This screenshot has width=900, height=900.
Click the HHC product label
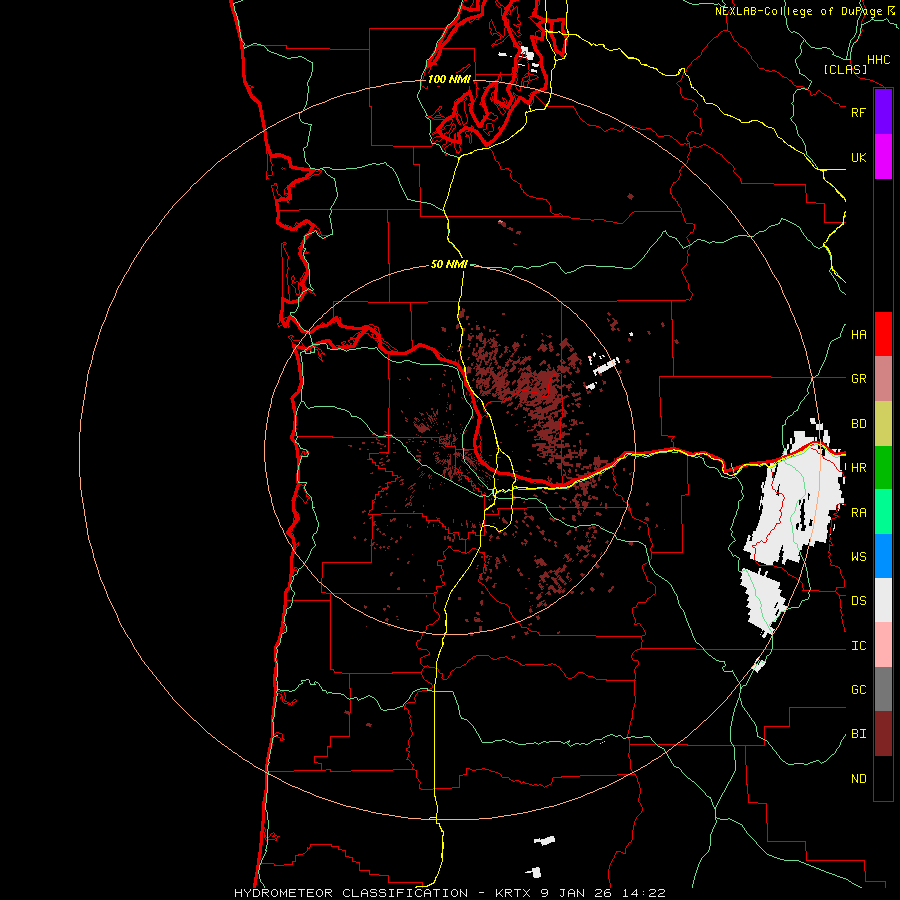point(879,60)
